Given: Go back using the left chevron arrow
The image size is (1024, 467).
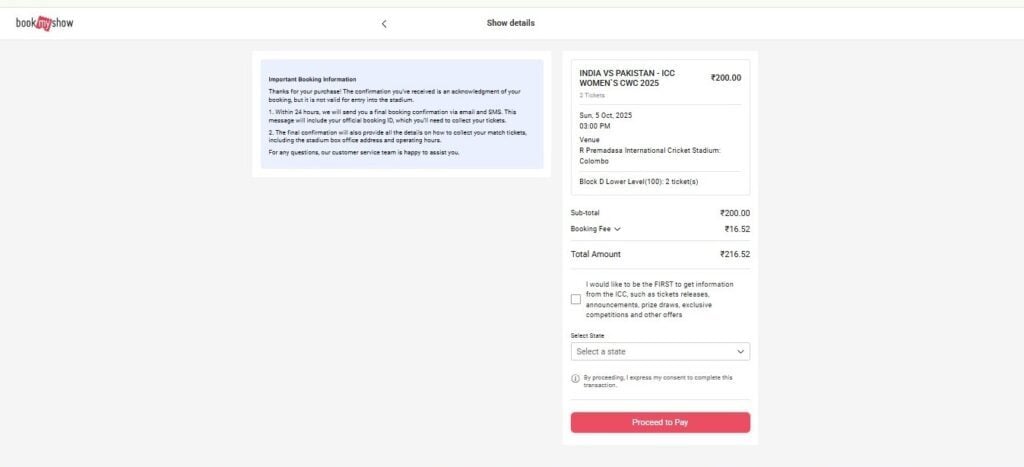Looking at the screenshot, I should coord(384,24).
